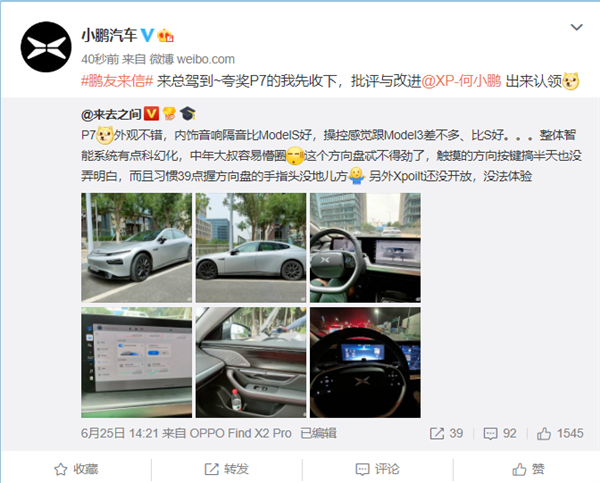This screenshot has height=483, width=600.
Task: Click the graduation cap badge icon
Action: 188,114
